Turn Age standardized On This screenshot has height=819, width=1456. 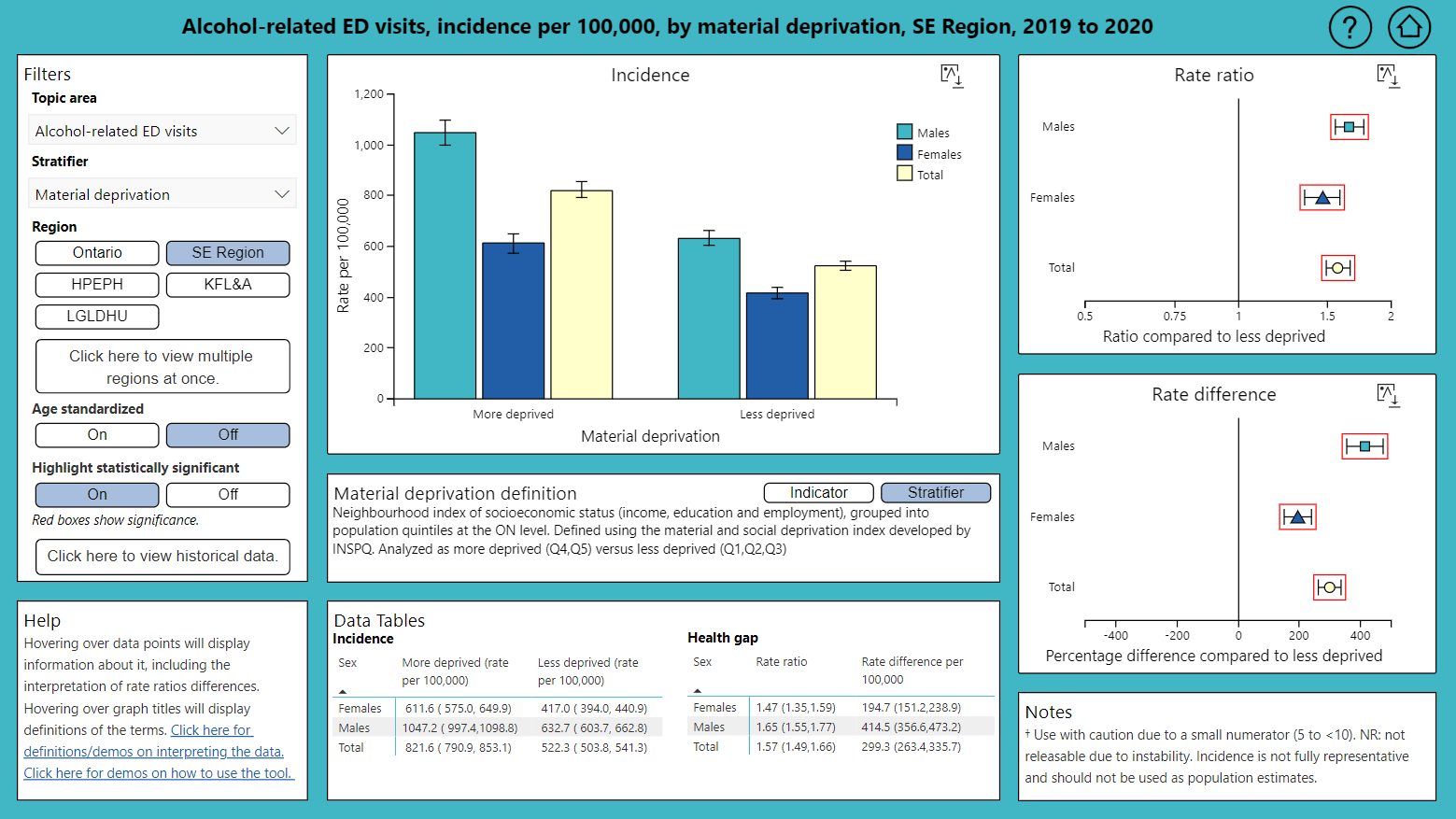[x=97, y=435]
